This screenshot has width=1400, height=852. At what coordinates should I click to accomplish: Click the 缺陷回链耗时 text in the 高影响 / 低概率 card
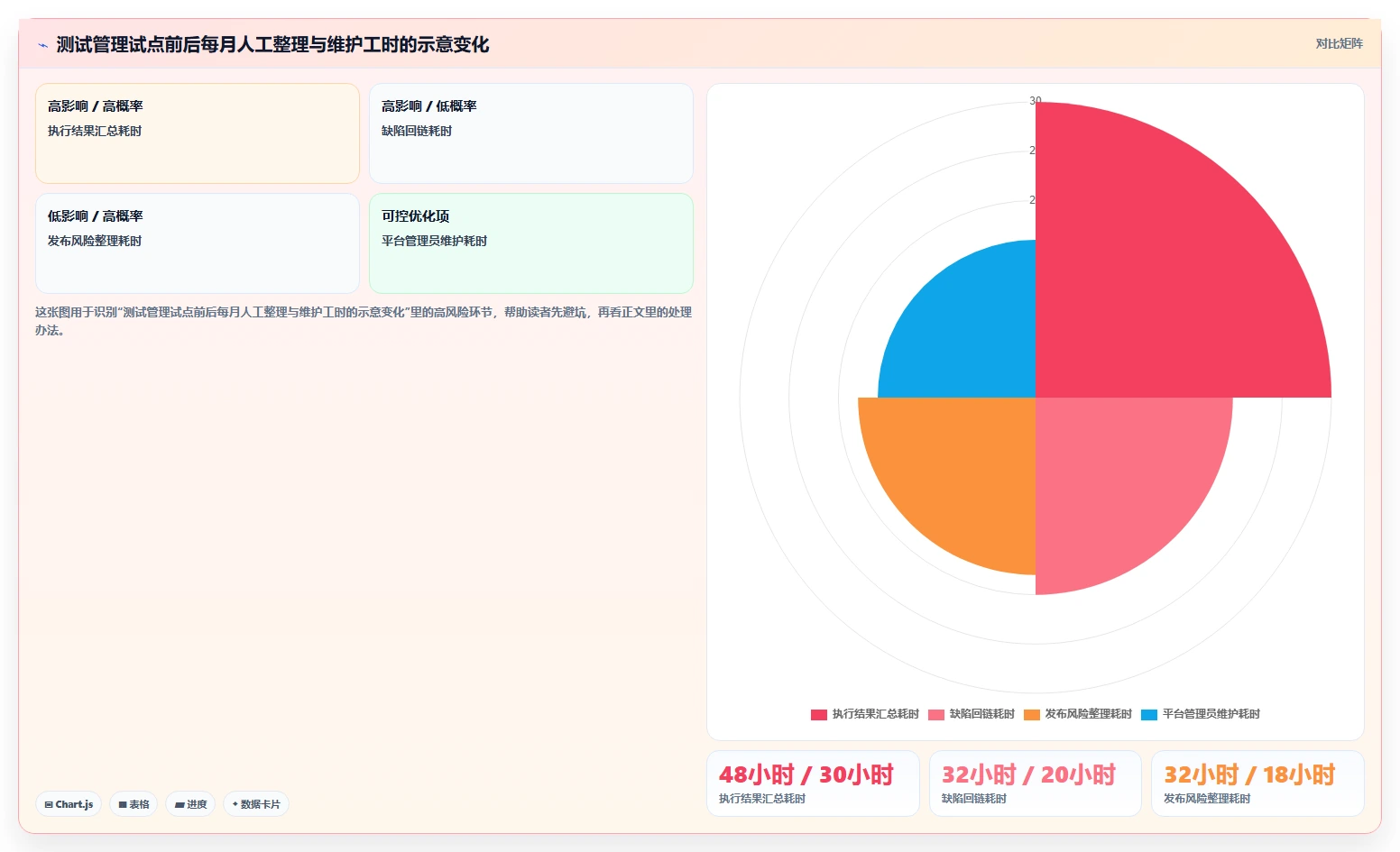(417, 131)
